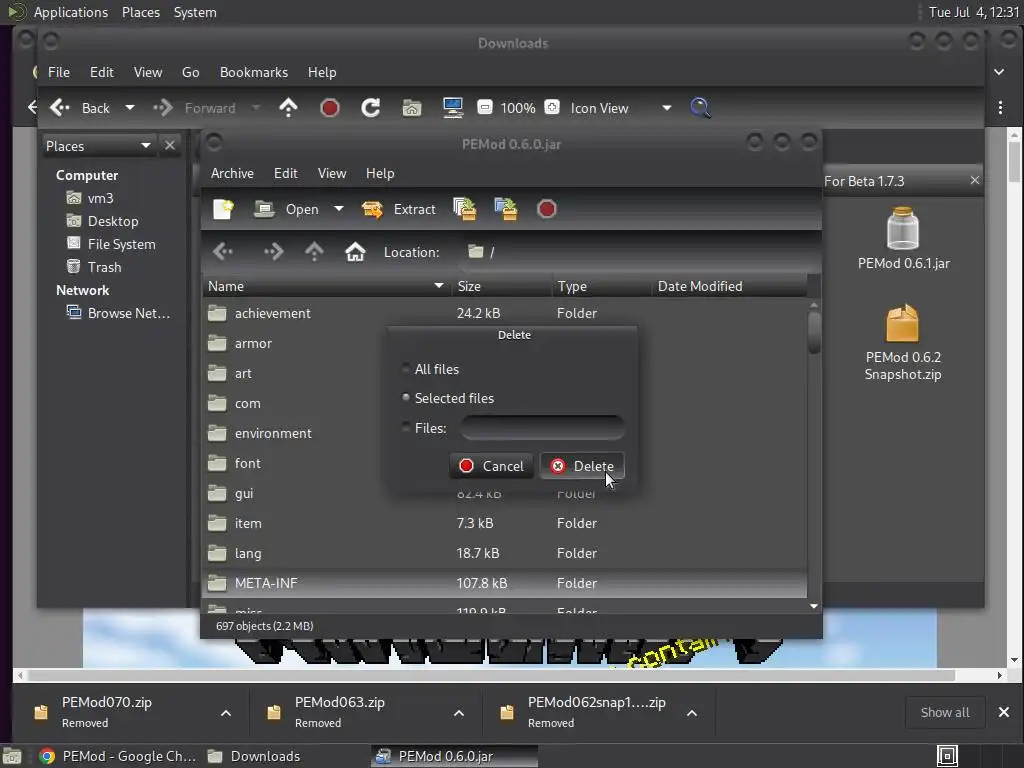Click the Files pattern text field
The height and width of the screenshot is (768, 1024).
point(542,428)
